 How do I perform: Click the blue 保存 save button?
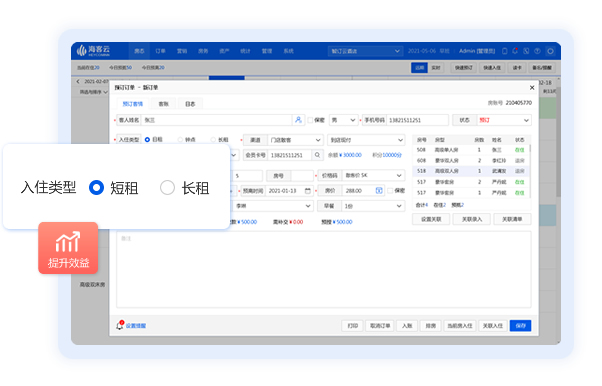520,326
